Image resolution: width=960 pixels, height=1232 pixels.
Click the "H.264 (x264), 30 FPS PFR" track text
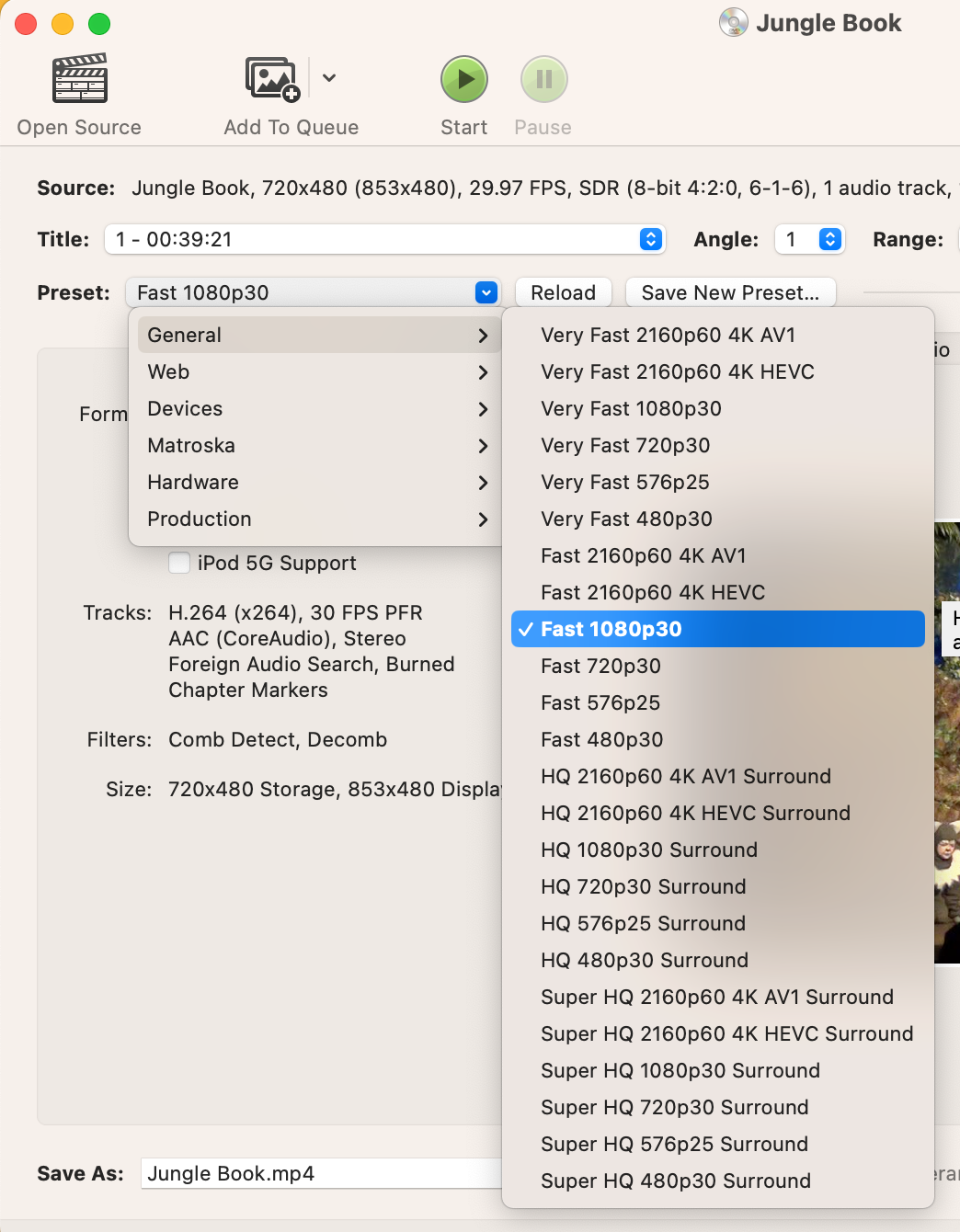(x=295, y=612)
